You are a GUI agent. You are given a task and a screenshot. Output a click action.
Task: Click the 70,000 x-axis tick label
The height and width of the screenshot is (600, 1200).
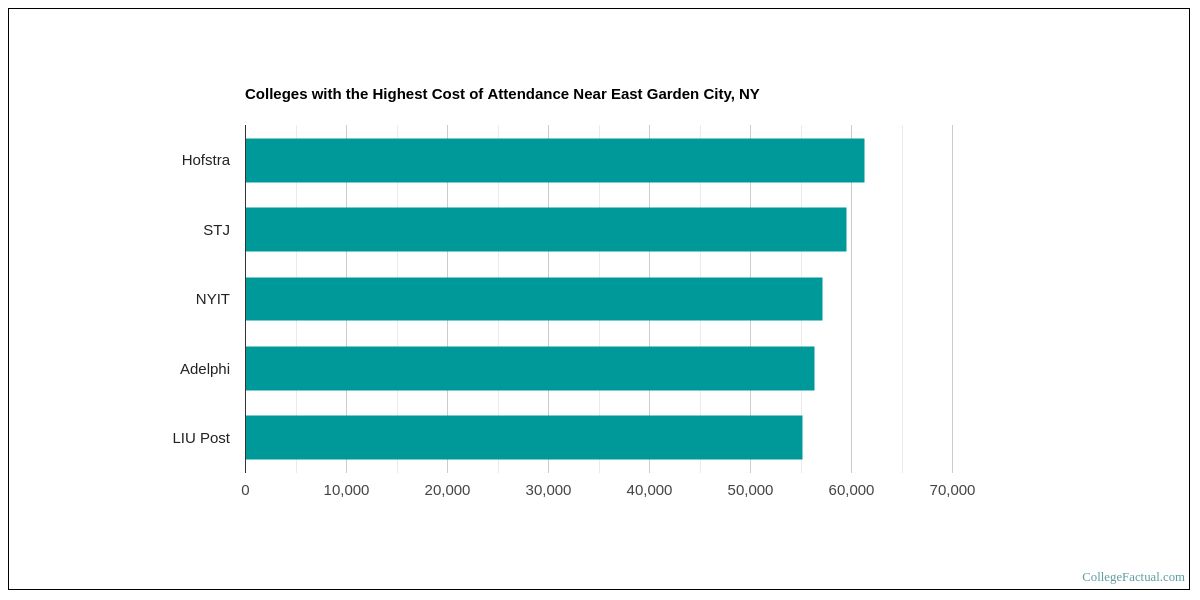coord(952,490)
